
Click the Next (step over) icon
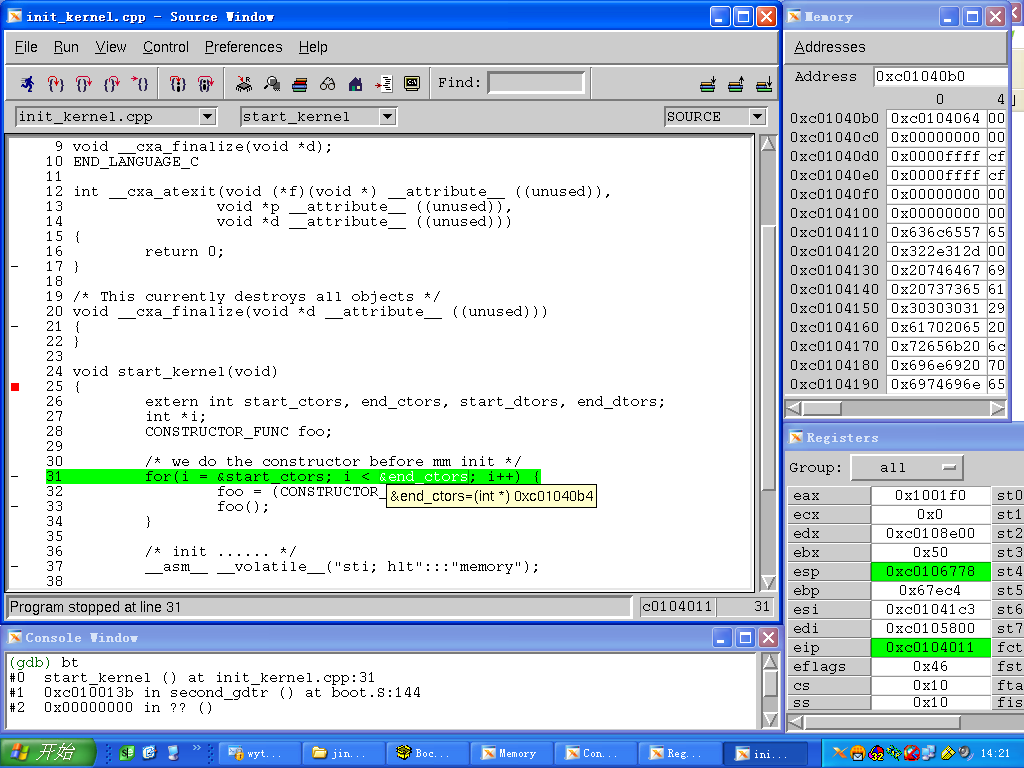84,84
